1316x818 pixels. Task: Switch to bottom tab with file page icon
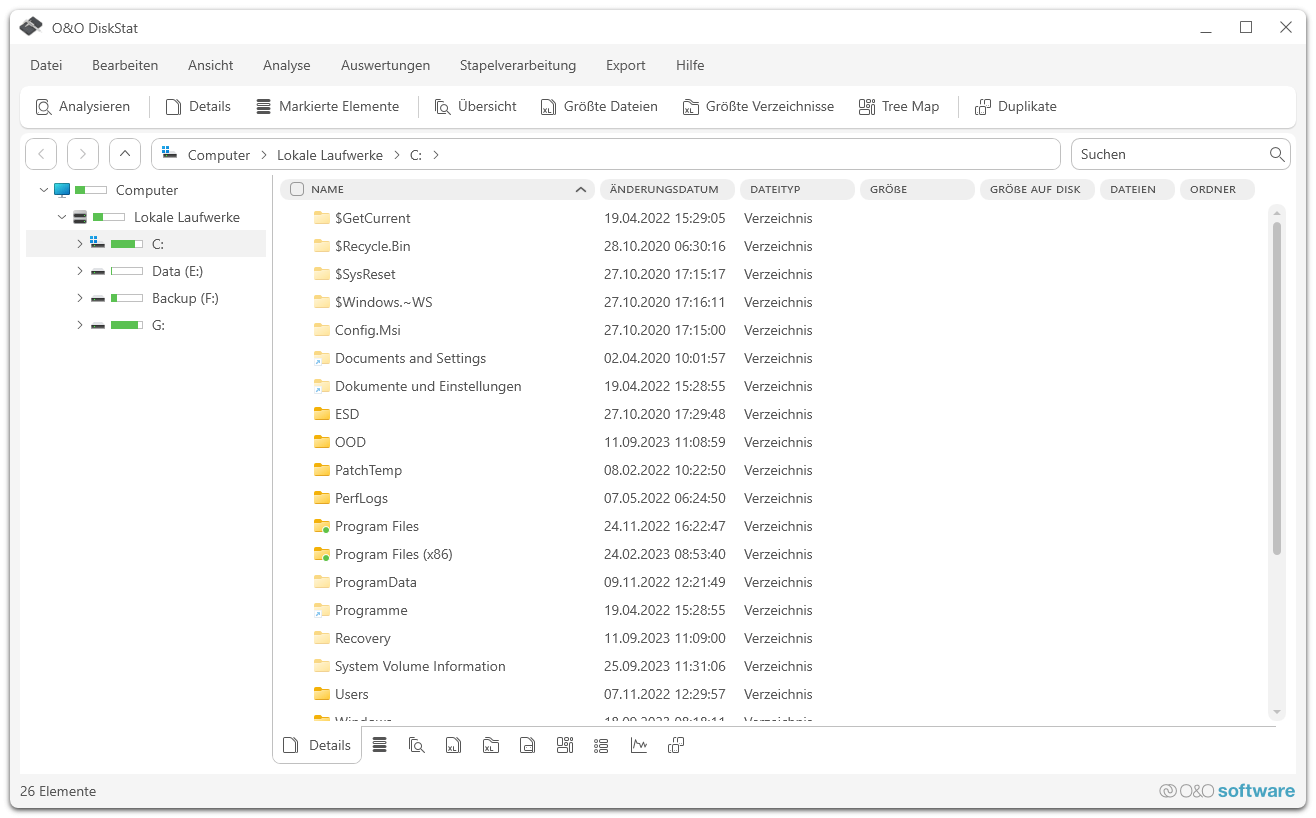coord(528,745)
